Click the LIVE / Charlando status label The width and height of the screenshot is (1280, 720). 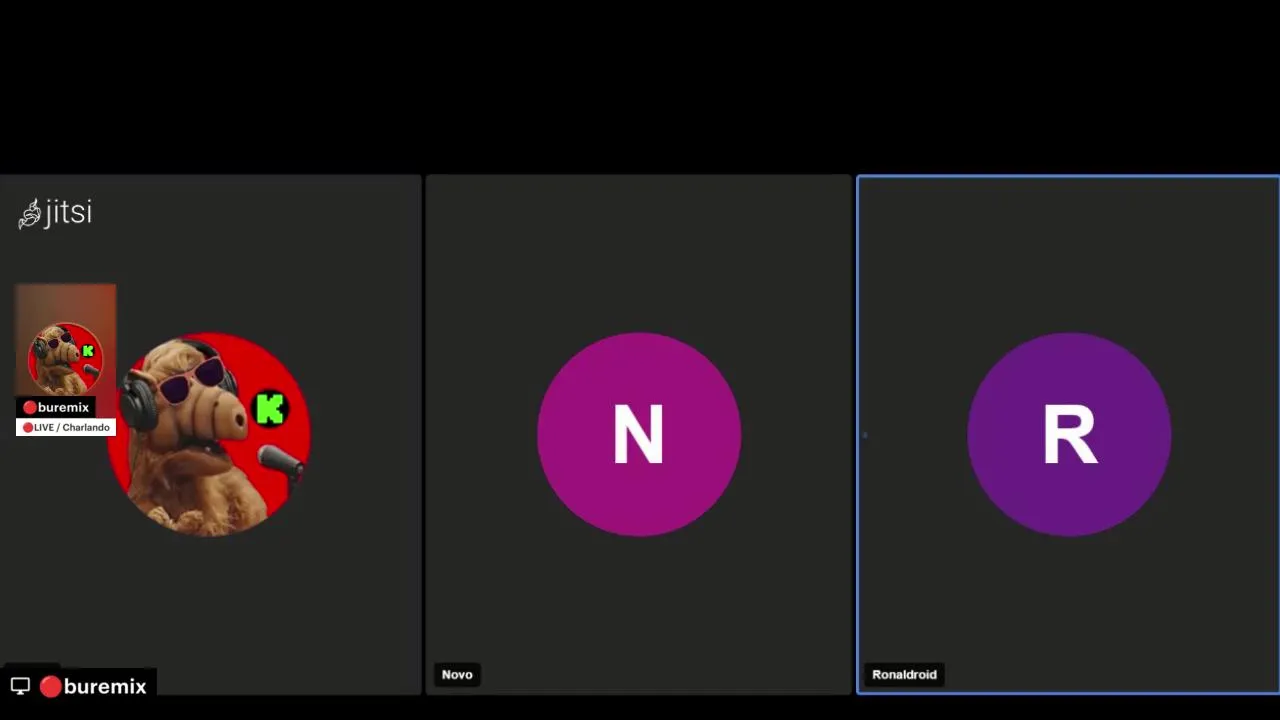coord(66,427)
